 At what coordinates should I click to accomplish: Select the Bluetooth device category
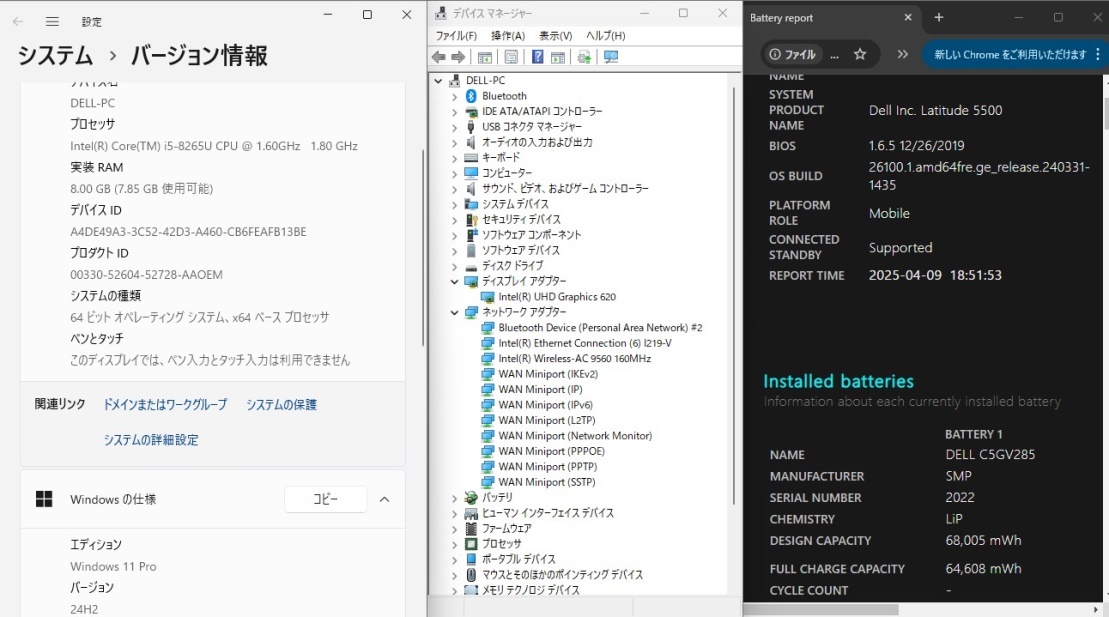point(504,96)
